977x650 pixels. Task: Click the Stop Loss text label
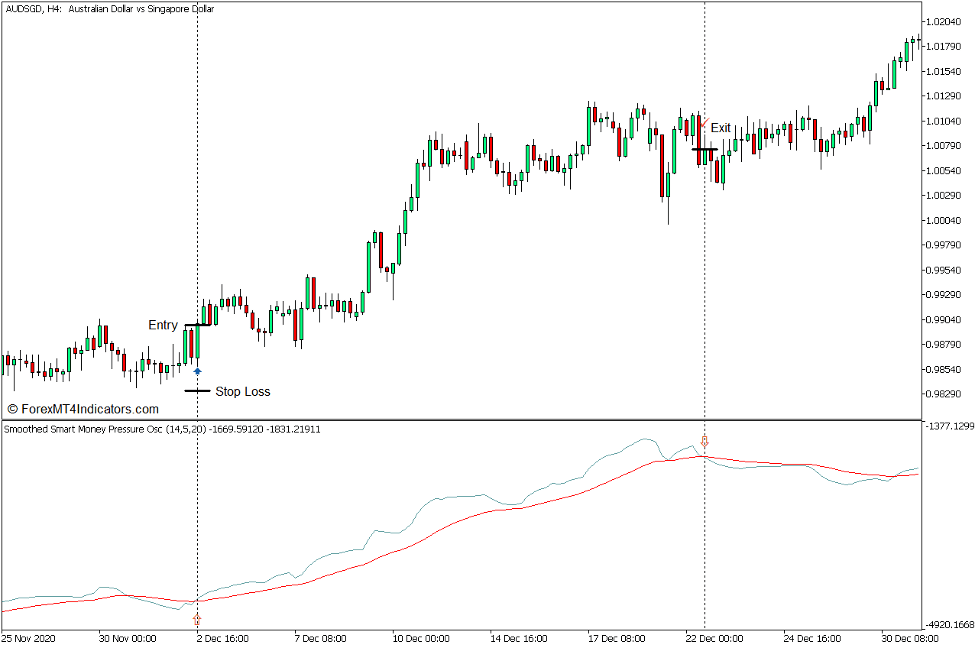point(243,391)
